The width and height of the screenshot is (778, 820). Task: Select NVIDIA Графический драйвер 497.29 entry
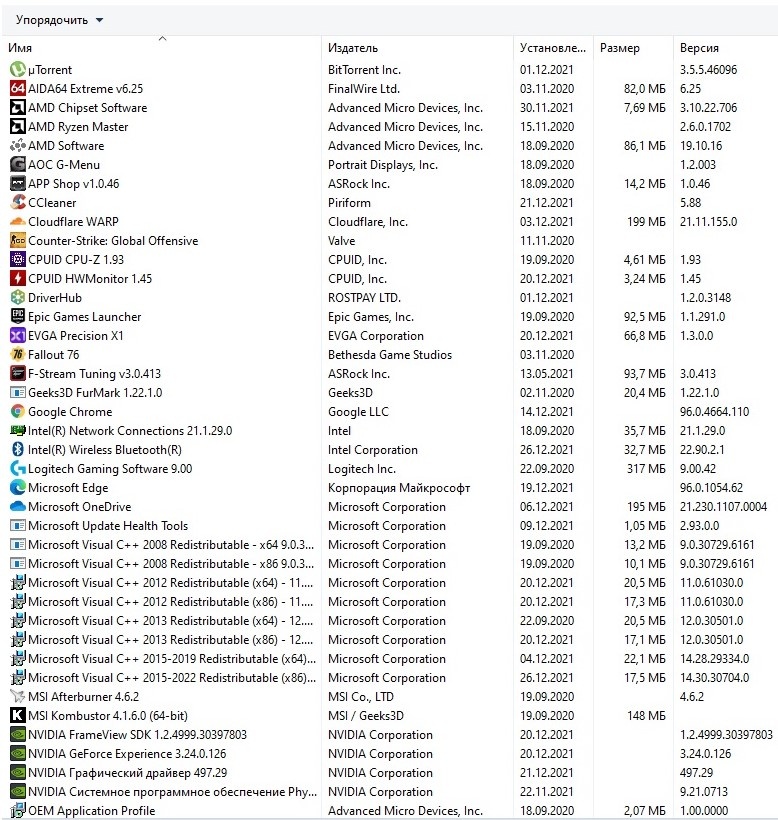[390, 772]
